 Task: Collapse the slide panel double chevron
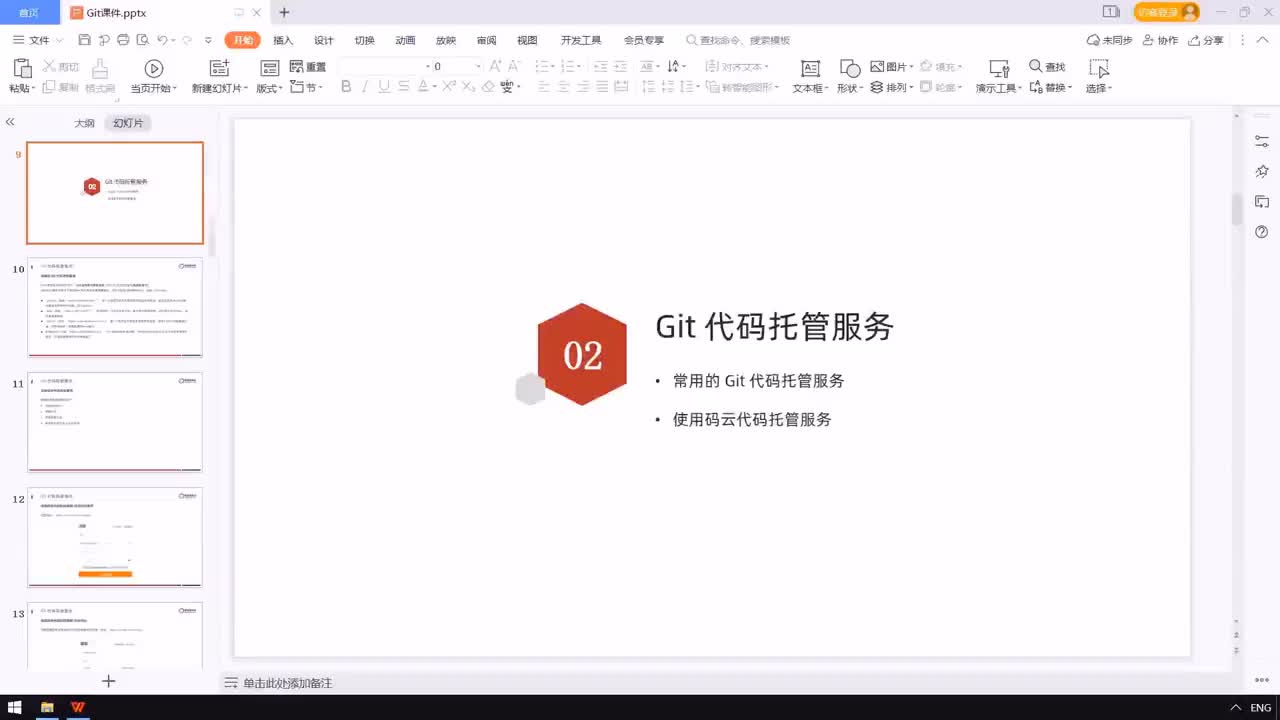click(10, 122)
